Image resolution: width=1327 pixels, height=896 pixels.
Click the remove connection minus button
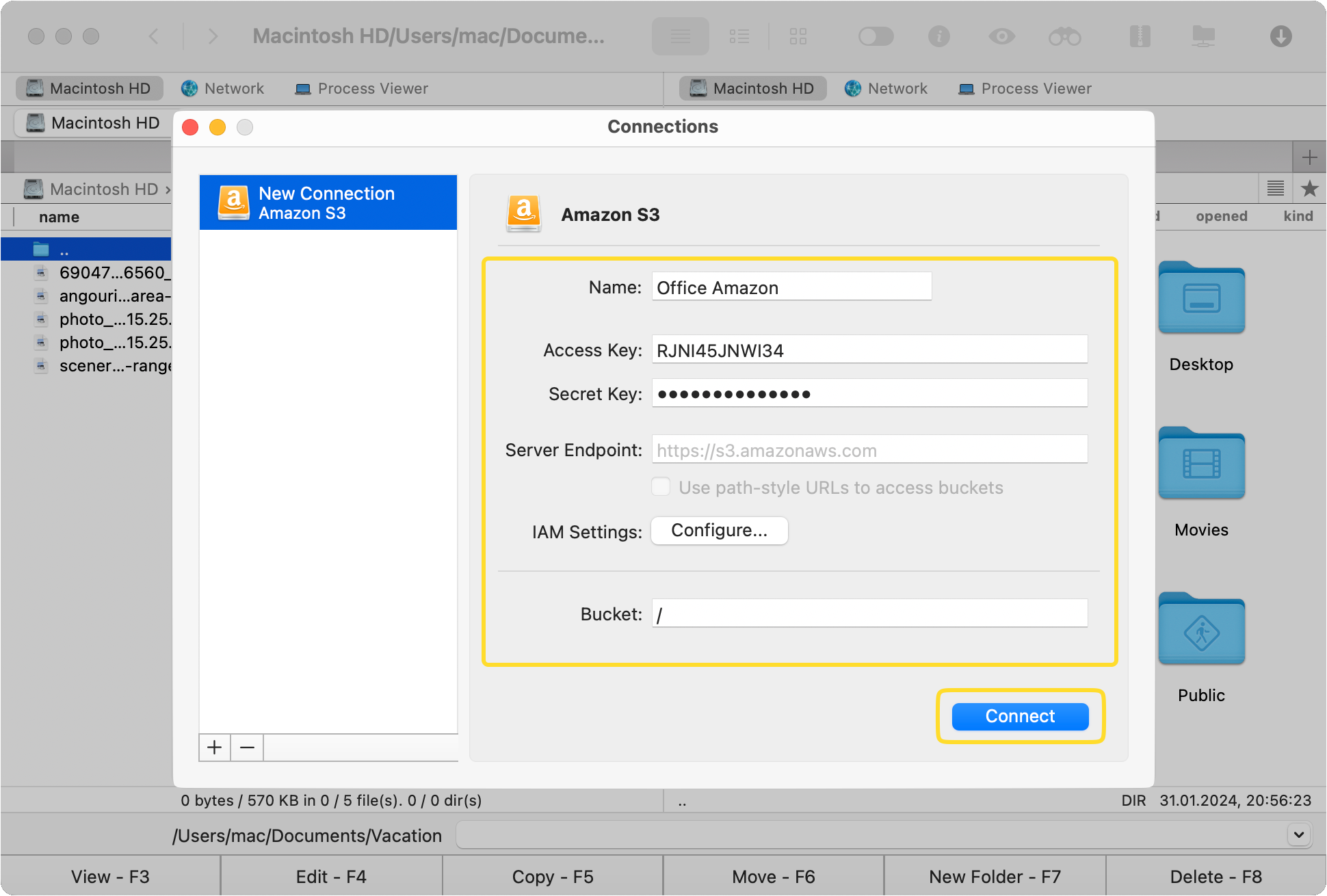pyautogui.click(x=247, y=747)
